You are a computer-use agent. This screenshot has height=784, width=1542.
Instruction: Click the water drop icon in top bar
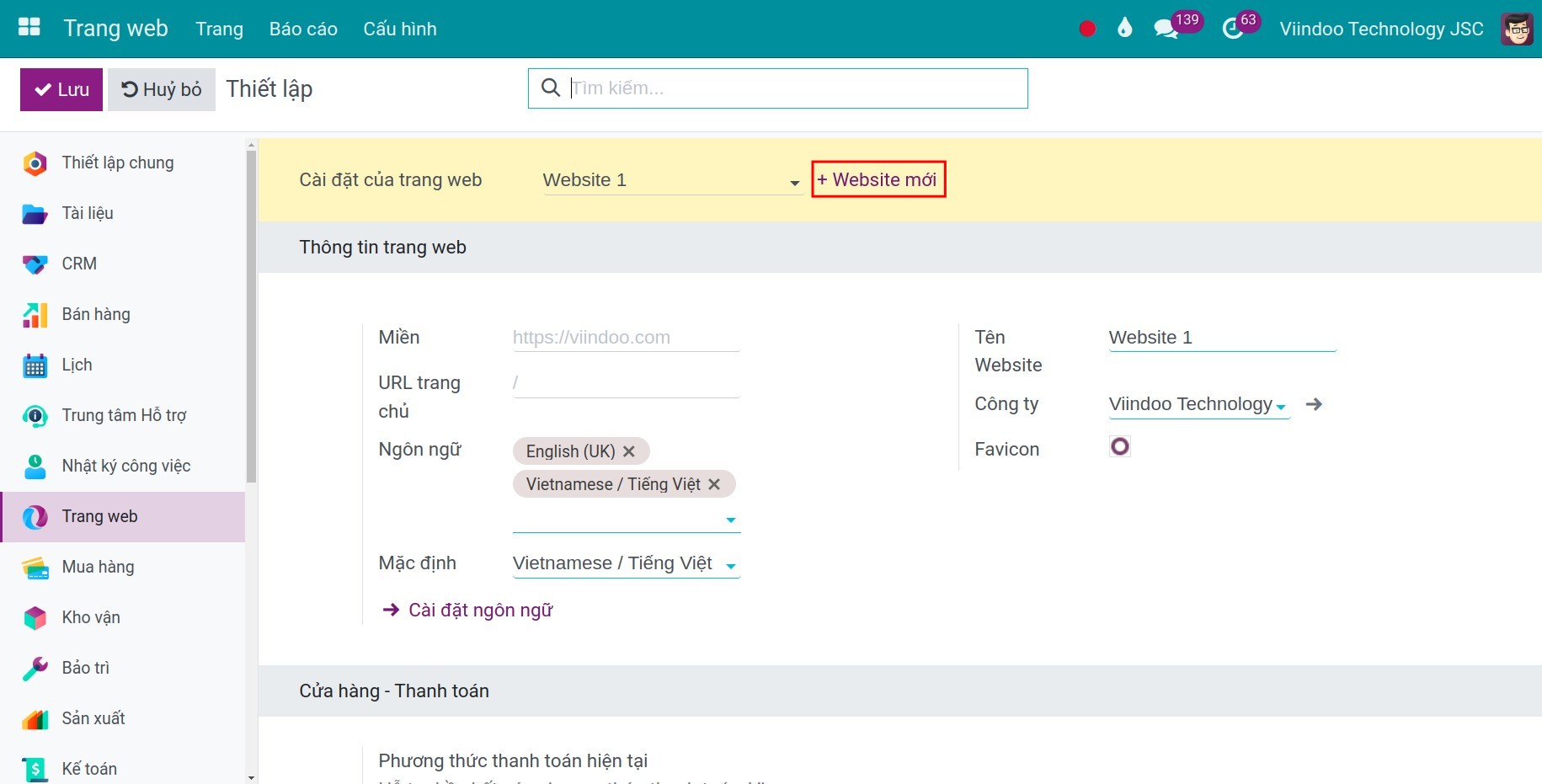1125,28
